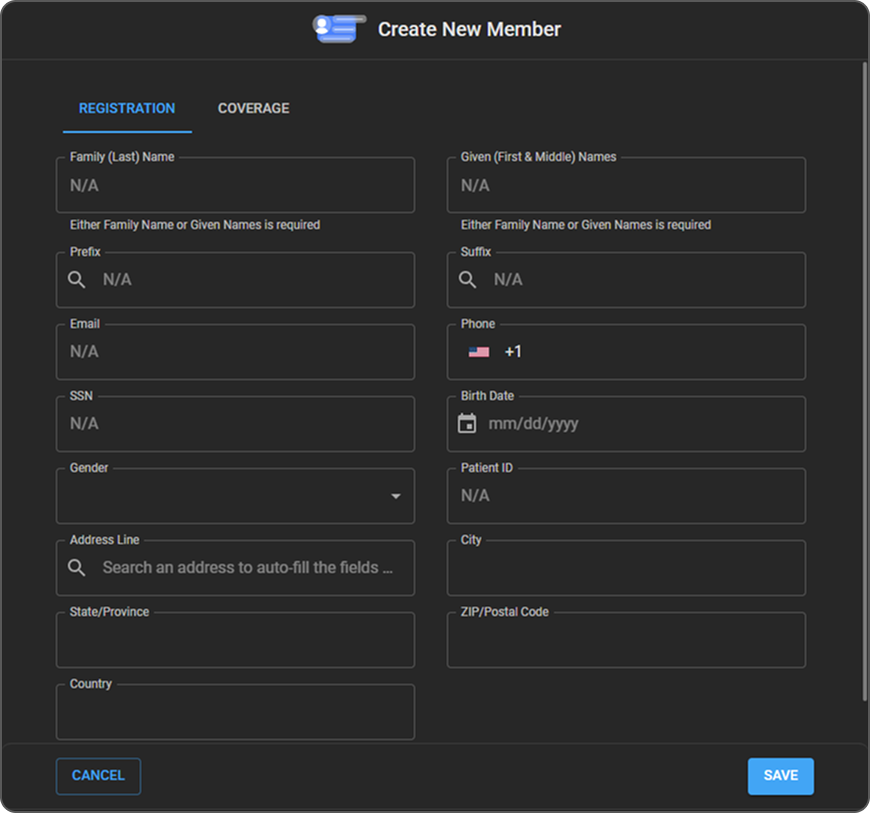Image resolution: width=870 pixels, height=813 pixels.
Task: Click the 'Create New Member' title text
Action: pos(469,29)
